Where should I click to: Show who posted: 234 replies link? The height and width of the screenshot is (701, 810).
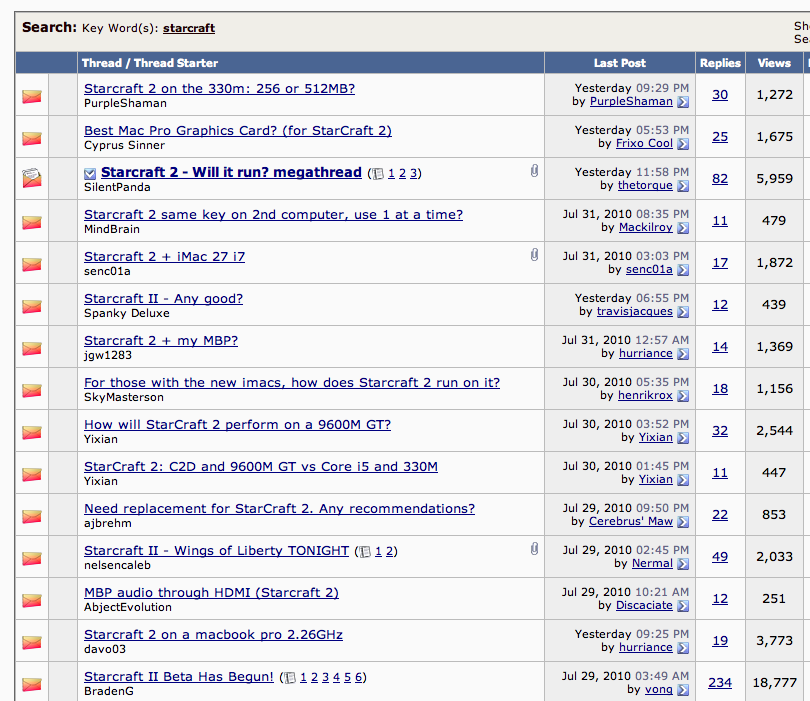tap(720, 683)
